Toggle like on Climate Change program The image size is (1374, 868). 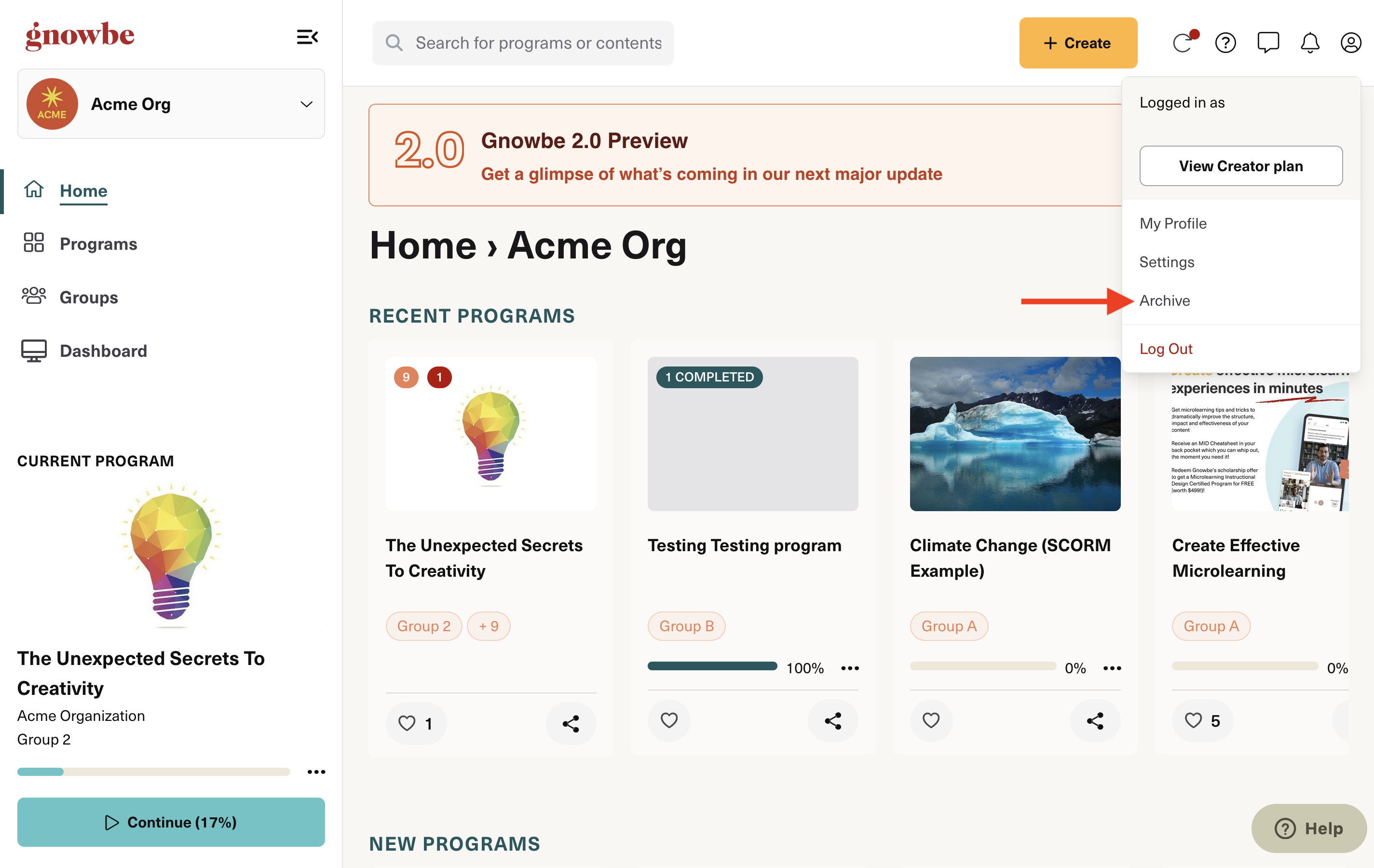click(x=931, y=720)
